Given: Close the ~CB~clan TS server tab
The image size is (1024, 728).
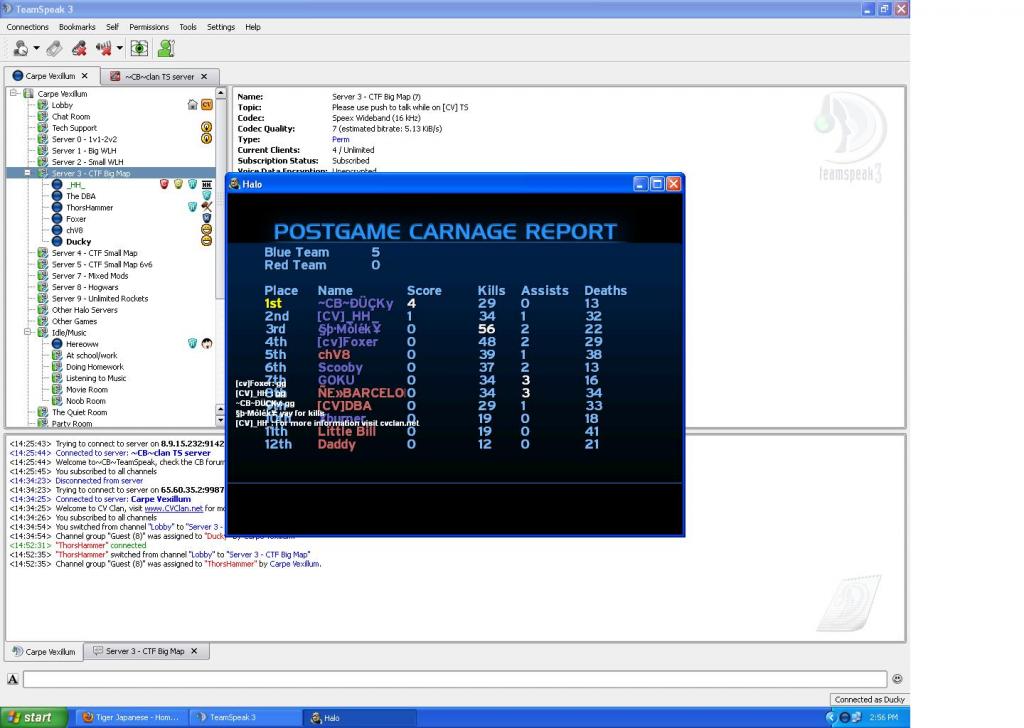Looking at the screenshot, I should (x=204, y=76).
